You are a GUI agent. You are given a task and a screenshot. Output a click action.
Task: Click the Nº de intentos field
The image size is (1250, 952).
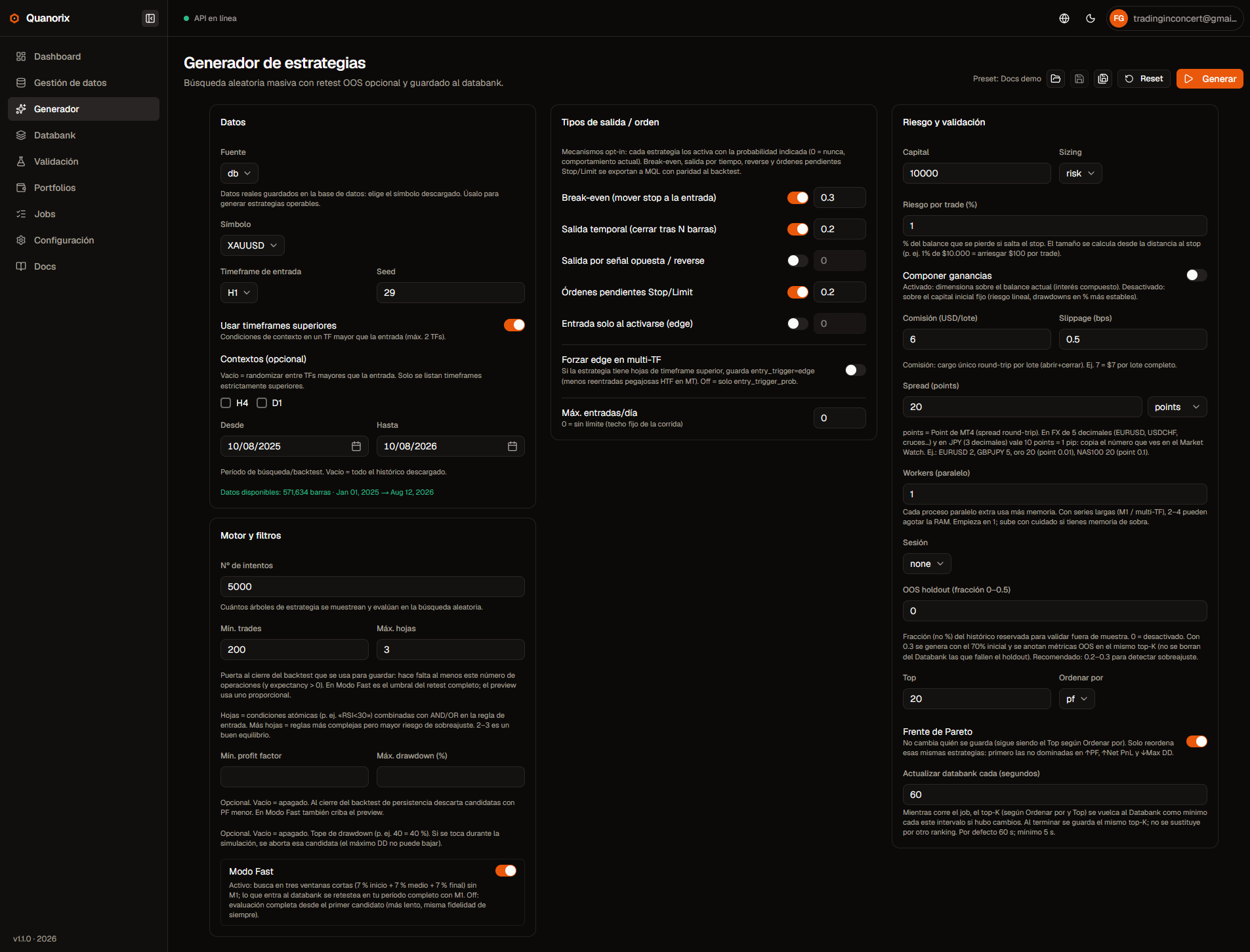point(373,587)
